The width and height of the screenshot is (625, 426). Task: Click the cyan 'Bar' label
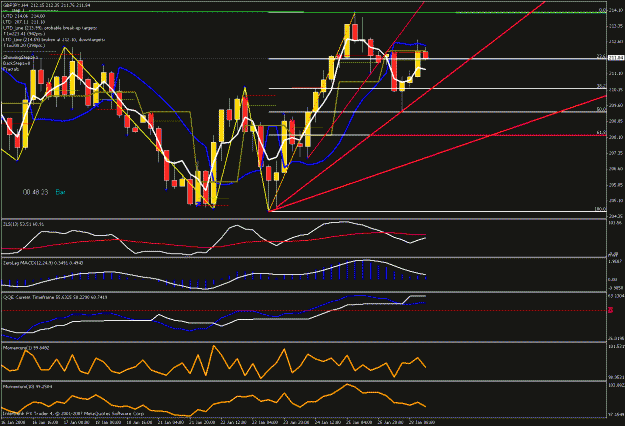(60, 192)
